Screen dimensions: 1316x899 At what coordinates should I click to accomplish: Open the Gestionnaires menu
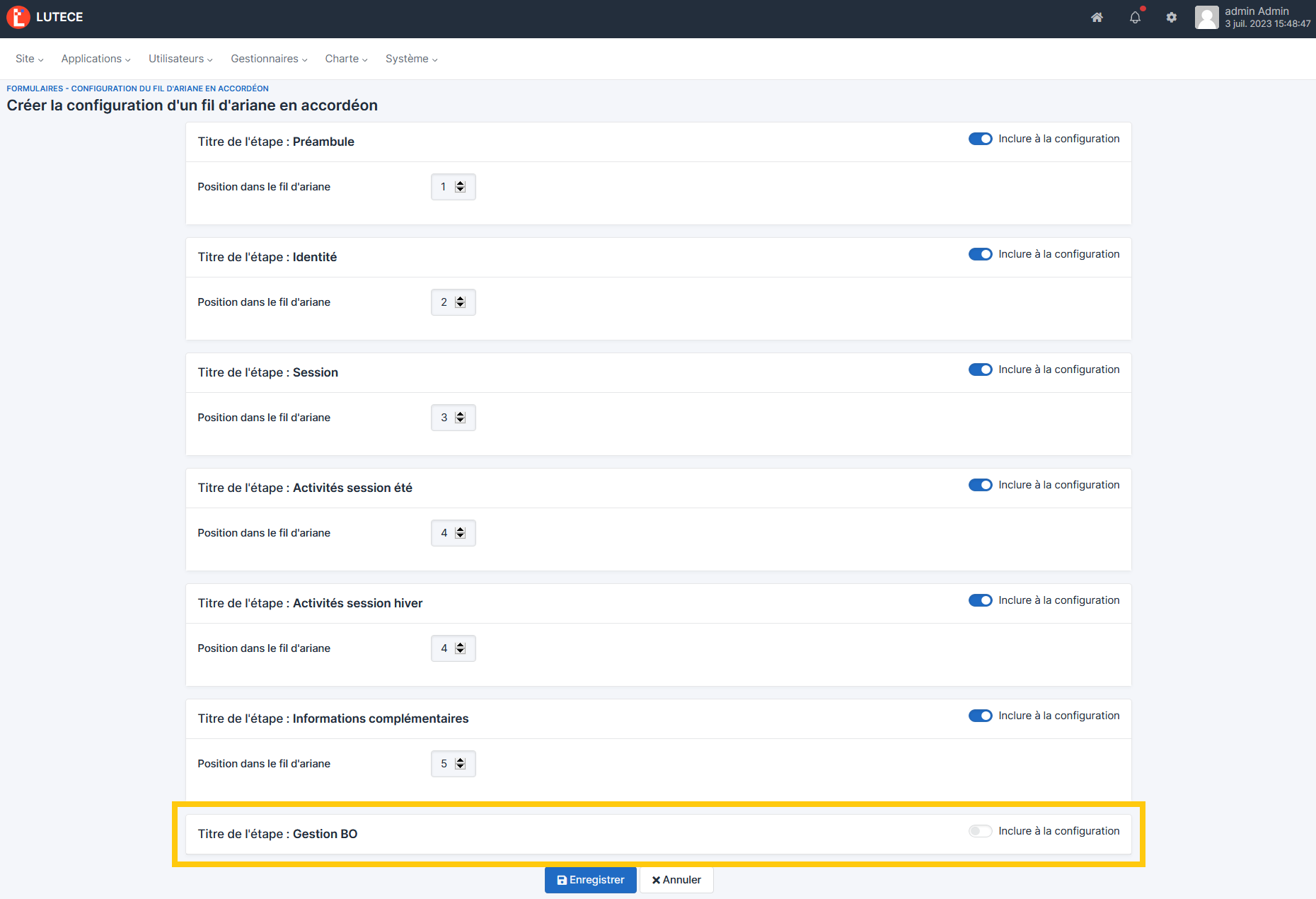point(269,59)
